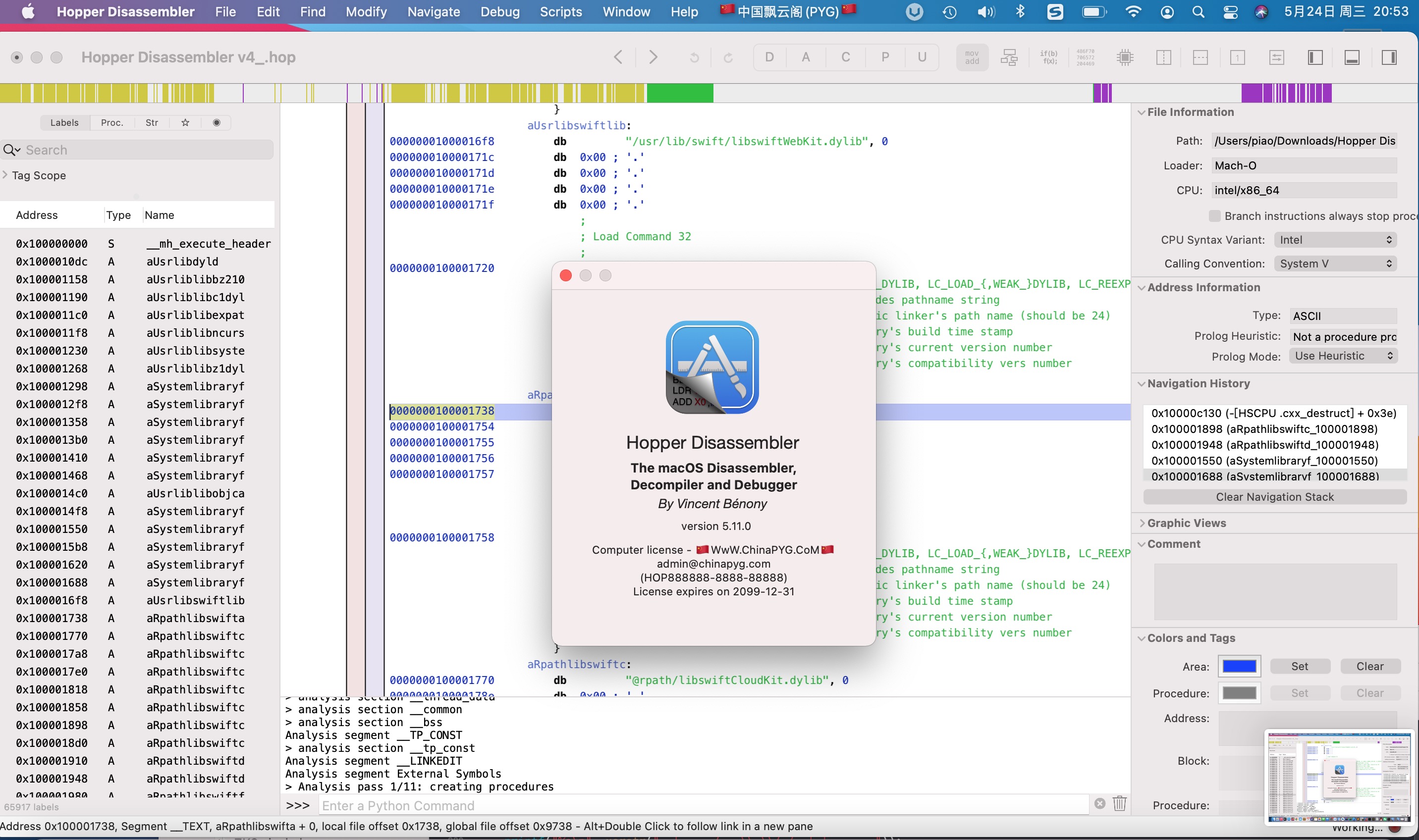Image resolution: width=1419 pixels, height=840 pixels.
Task: Switch to the Proc. tab
Action: pyautogui.click(x=112, y=123)
